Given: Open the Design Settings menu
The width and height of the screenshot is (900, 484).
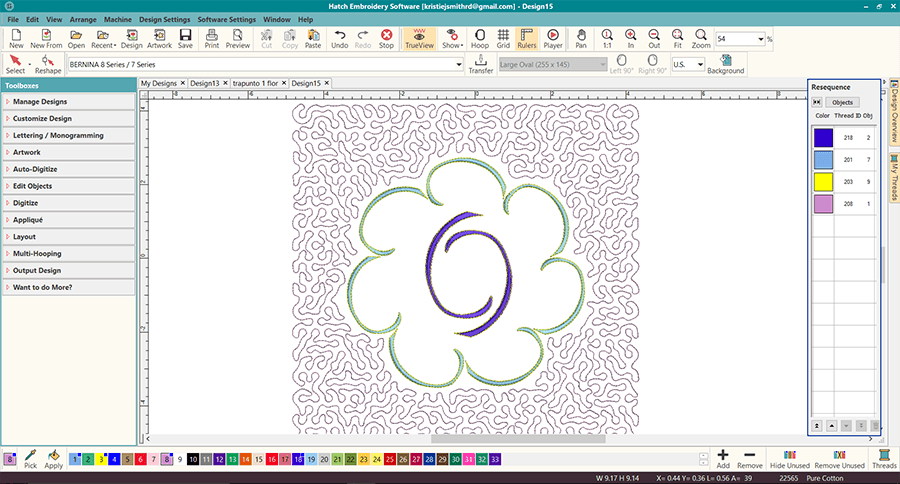Looking at the screenshot, I should pyautogui.click(x=164, y=19).
